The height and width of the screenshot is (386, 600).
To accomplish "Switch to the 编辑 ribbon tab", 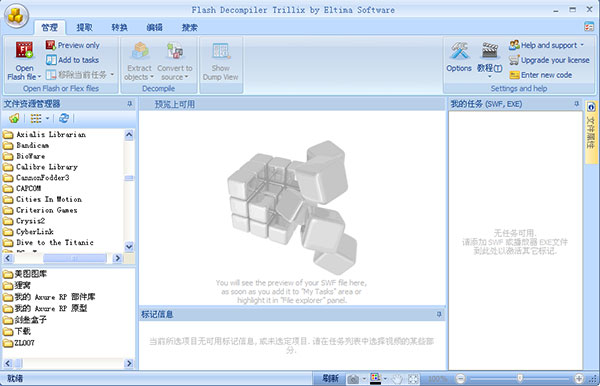I will (x=155, y=27).
